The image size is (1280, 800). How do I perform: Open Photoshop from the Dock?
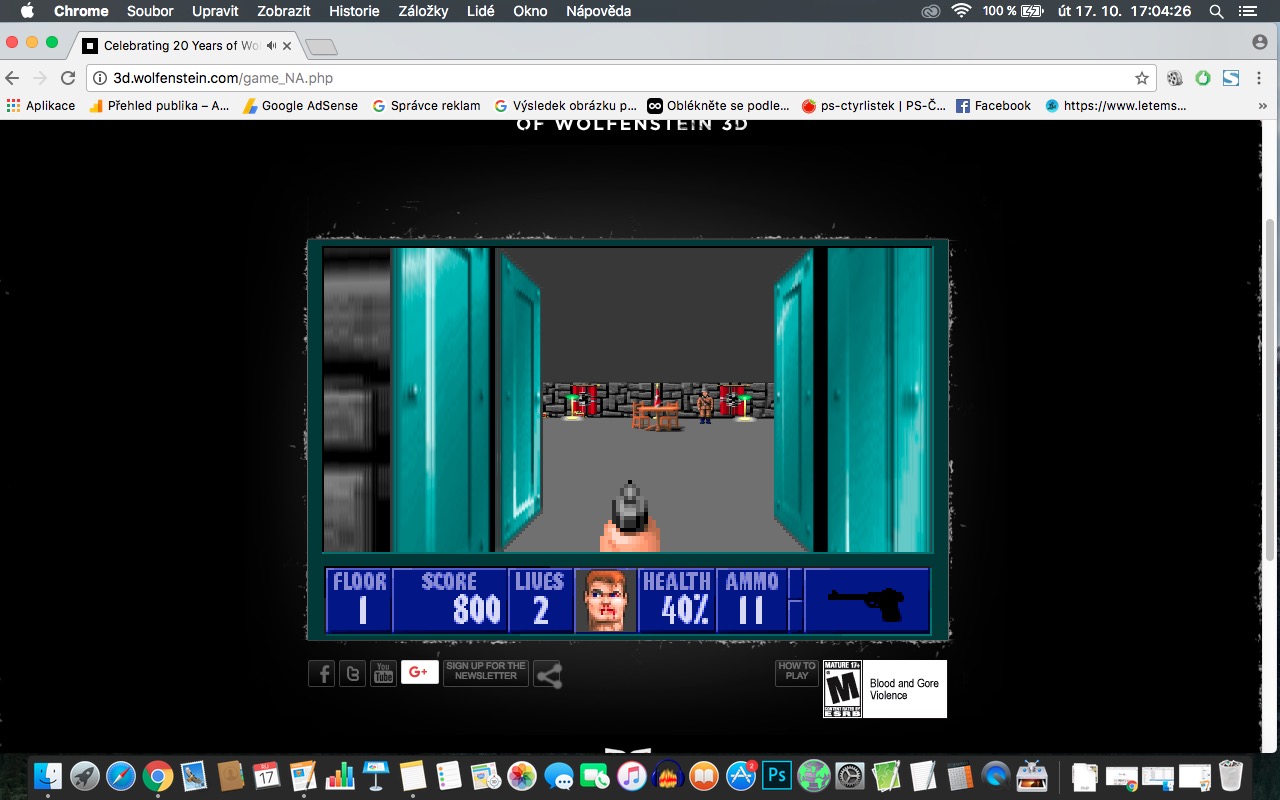pyautogui.click(x=777, y=776)
